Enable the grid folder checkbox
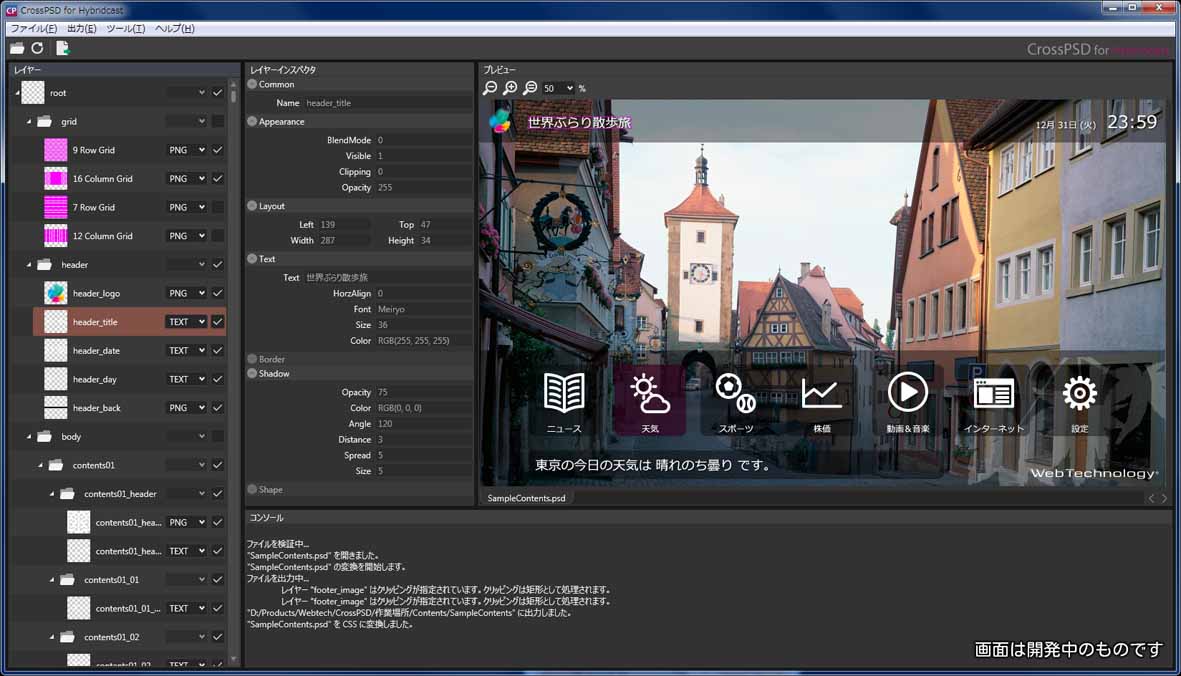 [218, 121]
